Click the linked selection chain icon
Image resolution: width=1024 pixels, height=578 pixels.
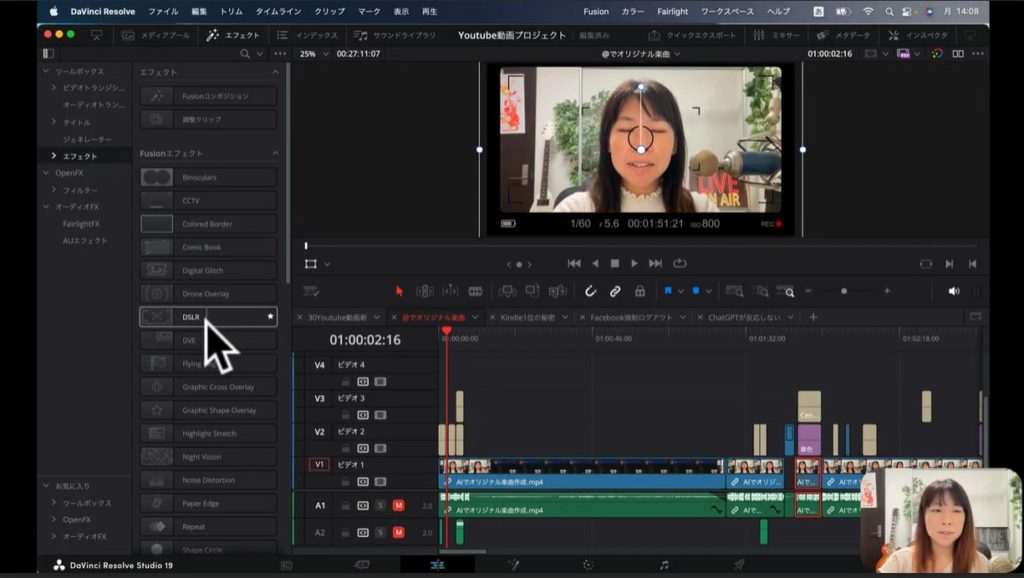click(x=615, y=291)
